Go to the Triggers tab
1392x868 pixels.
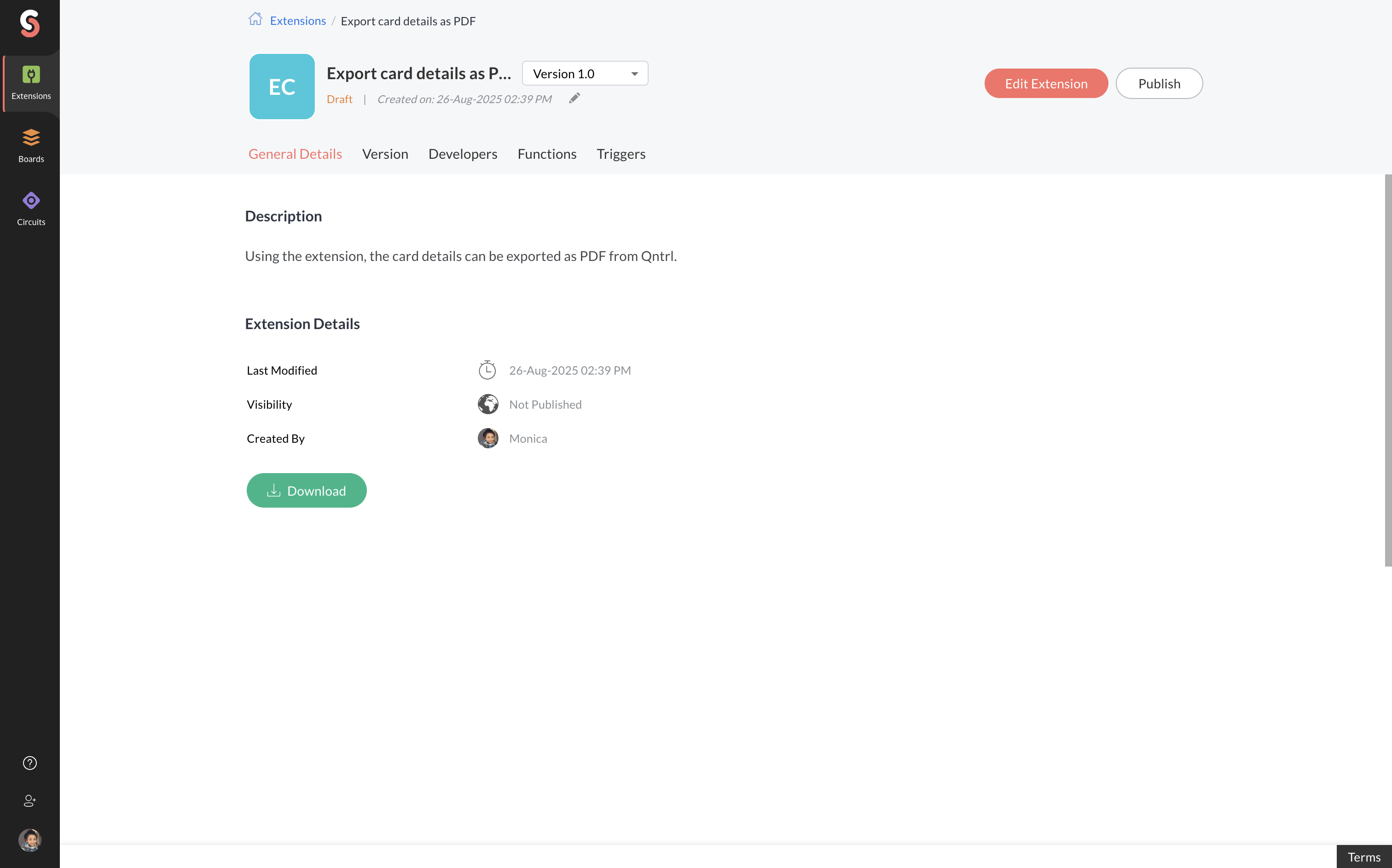click(x=621, y=154)
